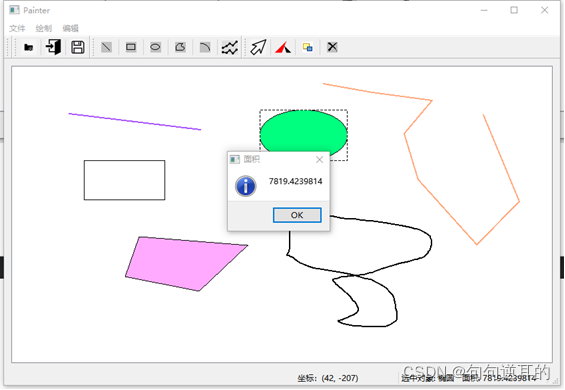Click the 坐标: (42, -207) status text
This screenshot has height=390, width=565.
328,378
